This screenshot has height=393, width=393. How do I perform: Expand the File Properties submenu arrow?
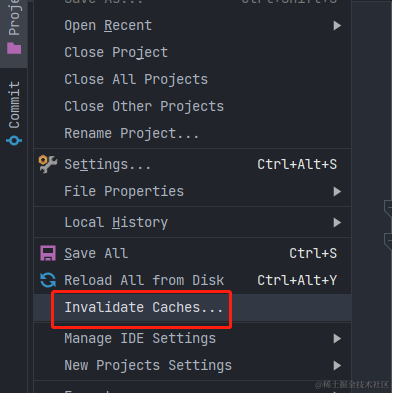(337, 191)
